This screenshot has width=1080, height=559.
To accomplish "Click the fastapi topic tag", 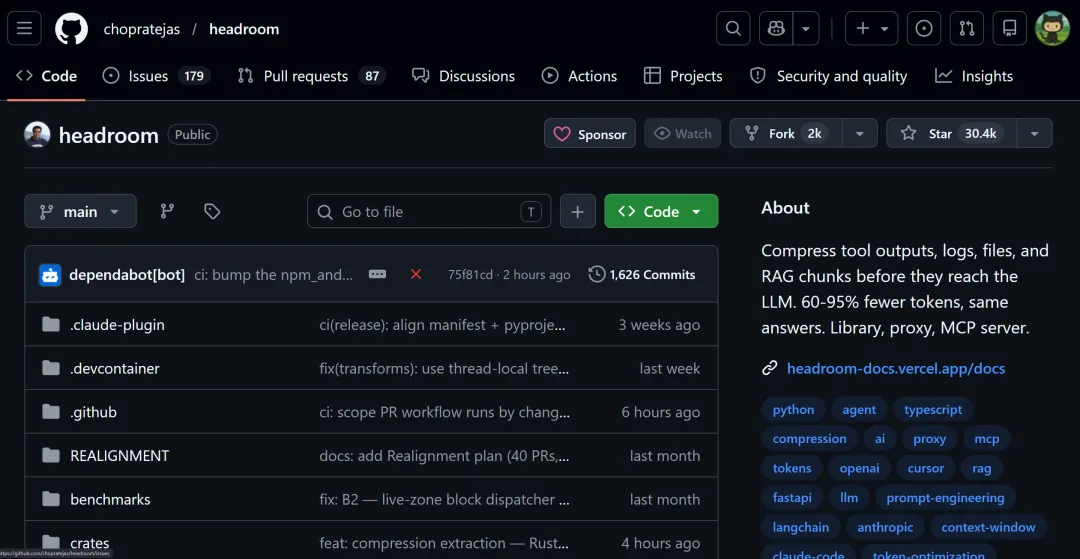I will point(792,498).
